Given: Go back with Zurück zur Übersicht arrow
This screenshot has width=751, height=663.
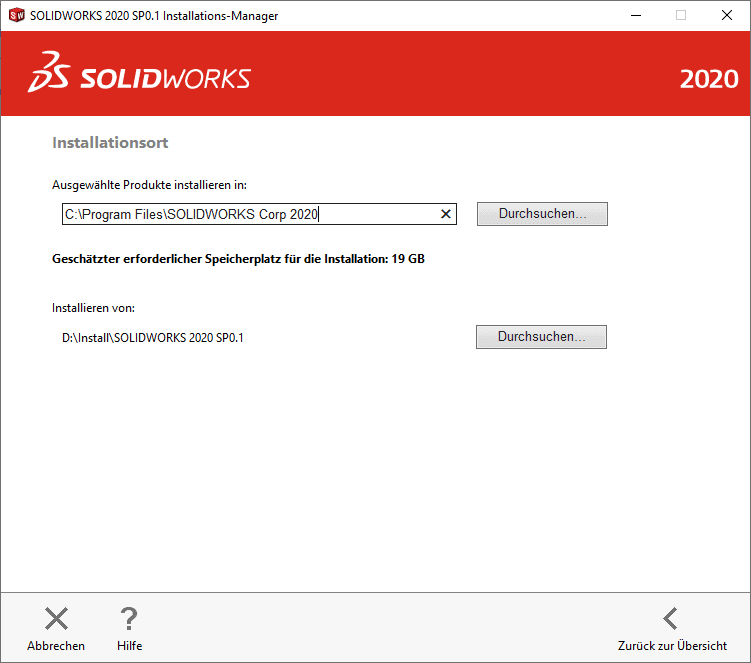Looking at the screenshot, I should (671, 618).
